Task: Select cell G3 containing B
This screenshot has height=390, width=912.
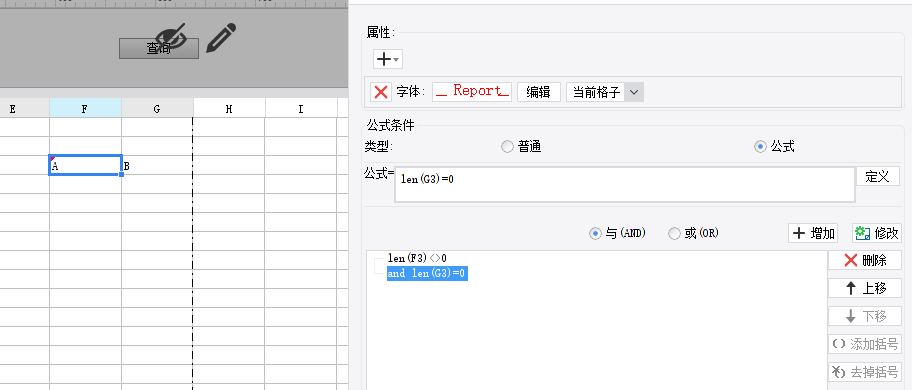Action: [157, 166]
